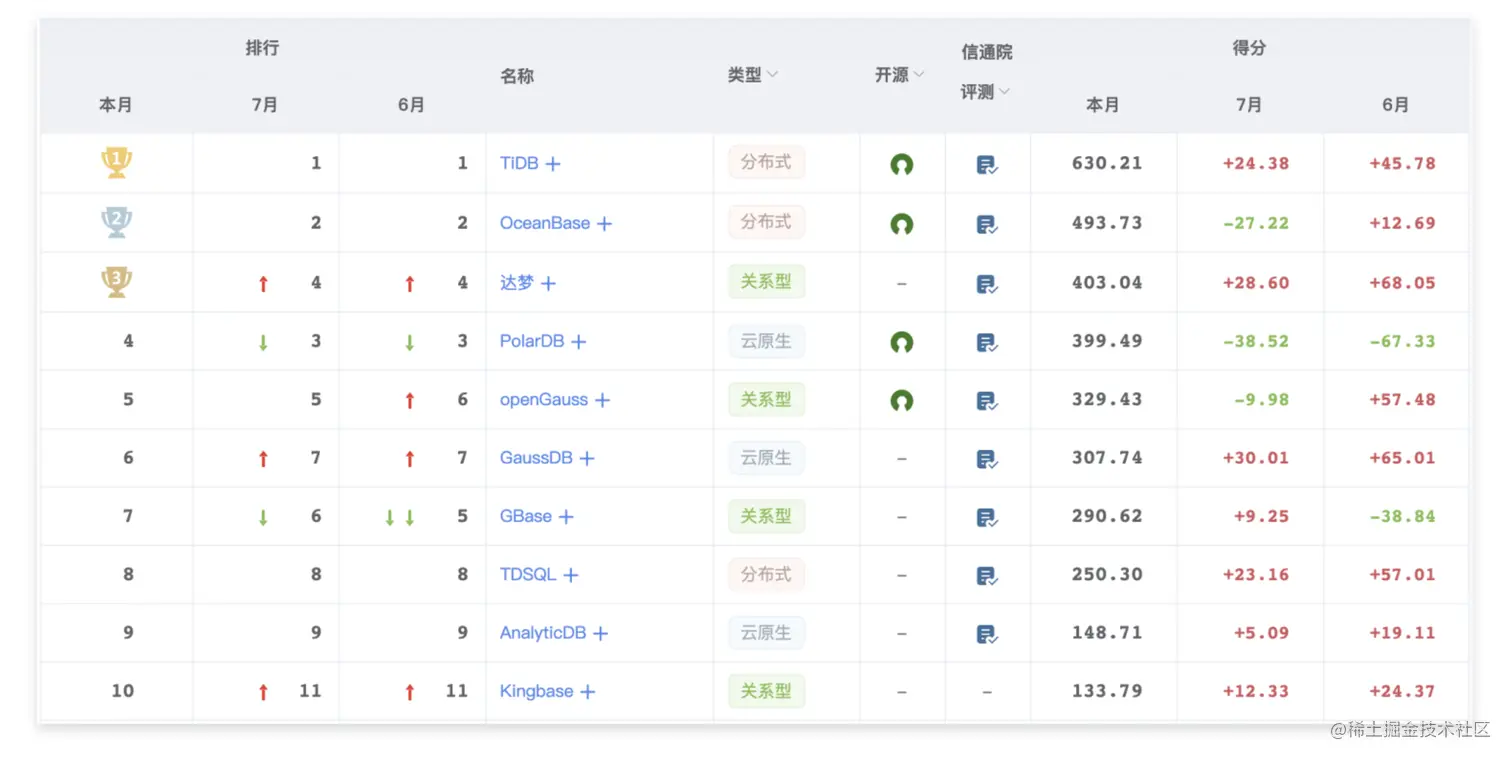
Task: Click the score value 290.62
Action: (1107, 516)
